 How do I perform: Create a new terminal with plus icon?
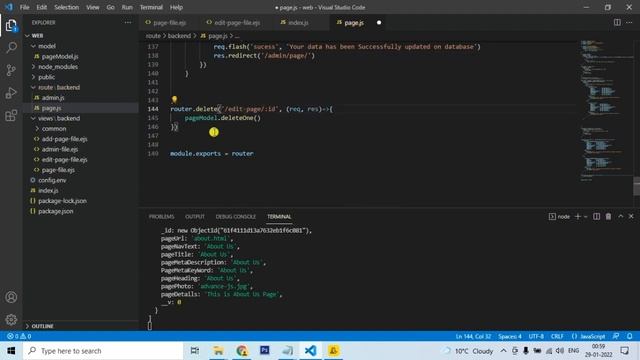(578, 217)
